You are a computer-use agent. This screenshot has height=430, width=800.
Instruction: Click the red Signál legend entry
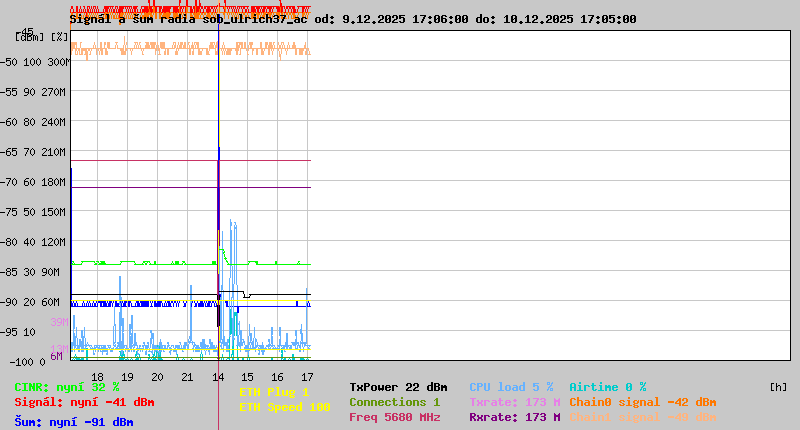84,402
